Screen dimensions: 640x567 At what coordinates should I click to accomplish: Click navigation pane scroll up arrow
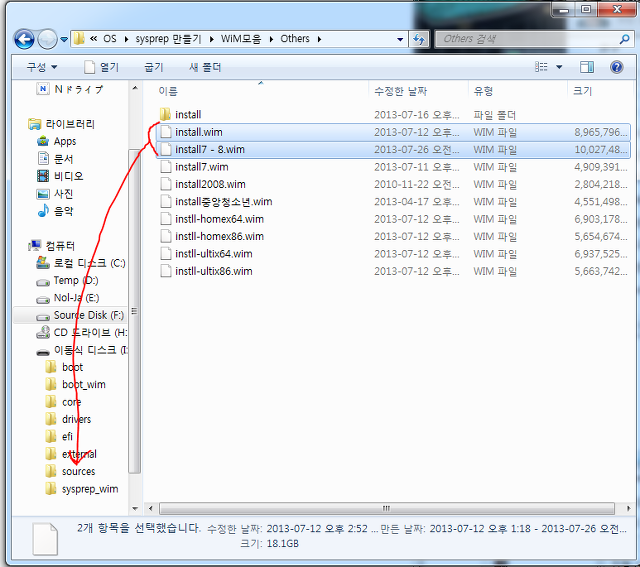pyautogui.click(x=135, y=88)
